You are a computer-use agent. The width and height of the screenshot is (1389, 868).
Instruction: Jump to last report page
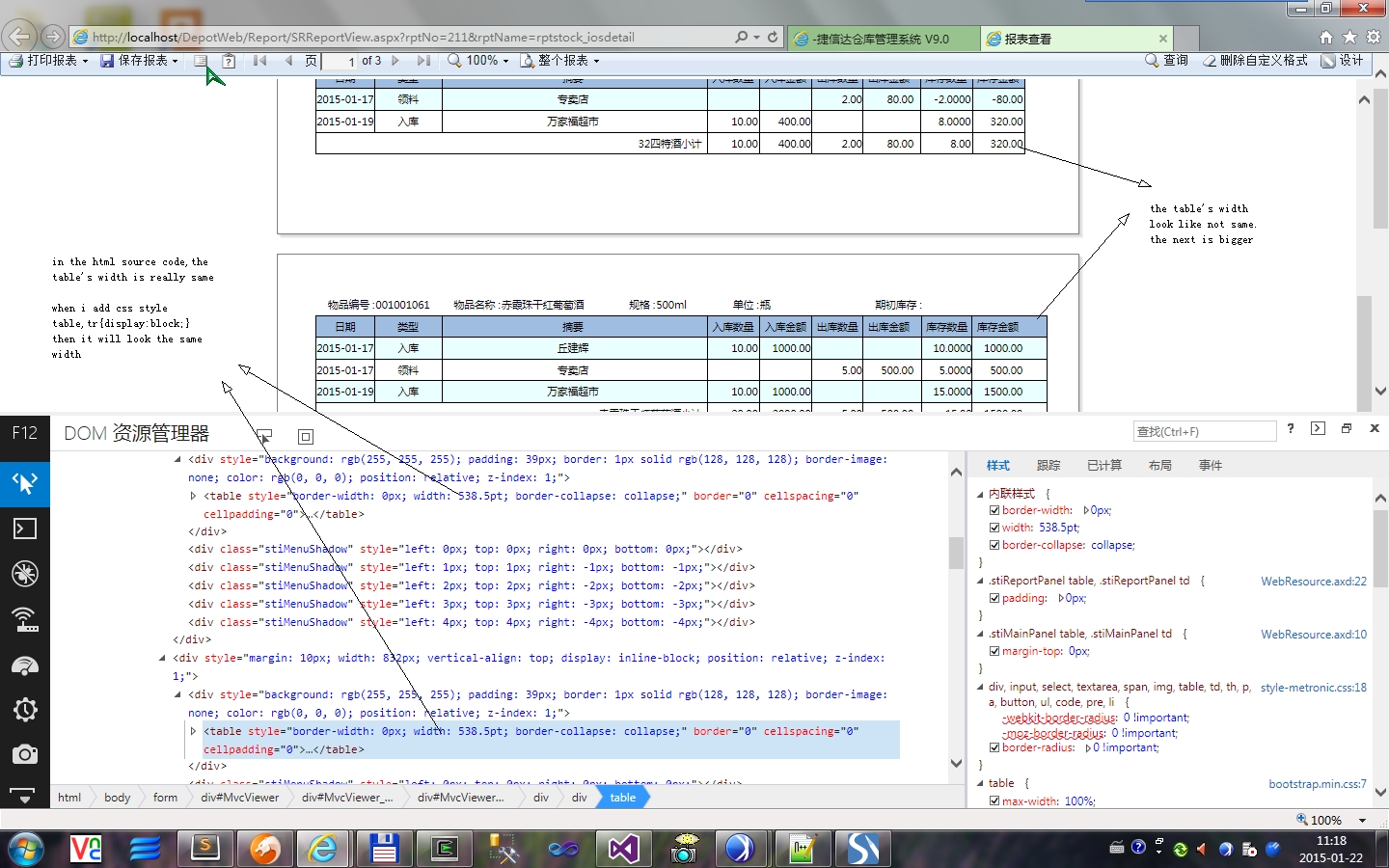pos(423,60)
